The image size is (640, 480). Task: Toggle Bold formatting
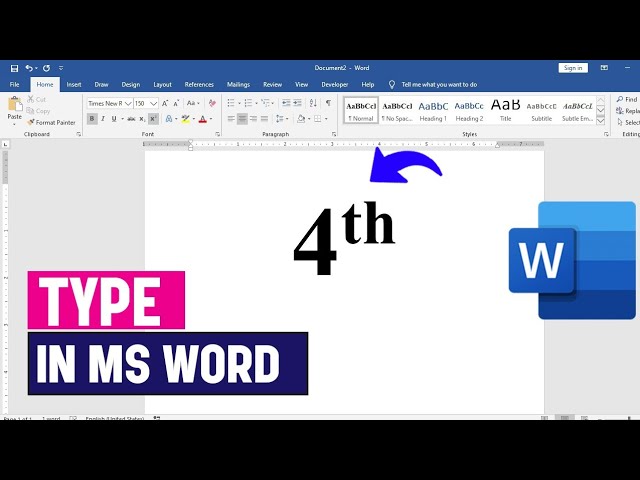point(92,119)
